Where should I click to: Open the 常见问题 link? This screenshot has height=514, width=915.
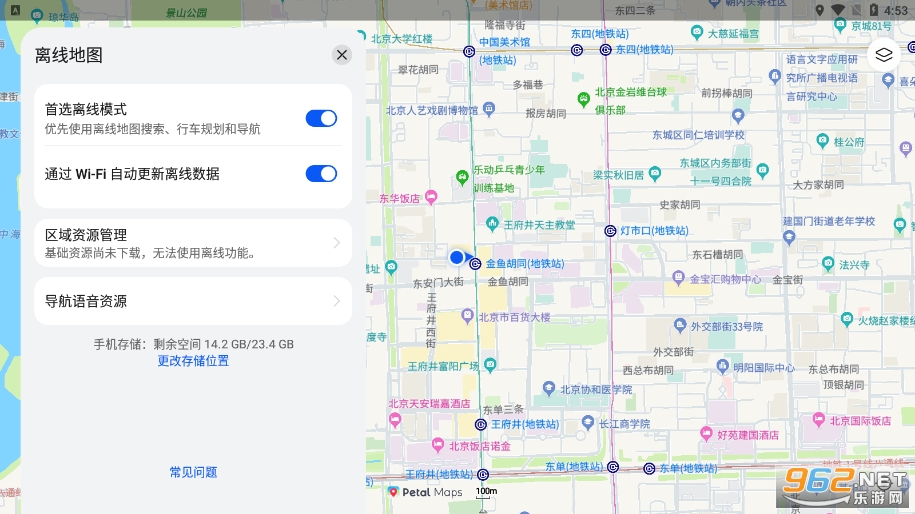coord(193,472)
